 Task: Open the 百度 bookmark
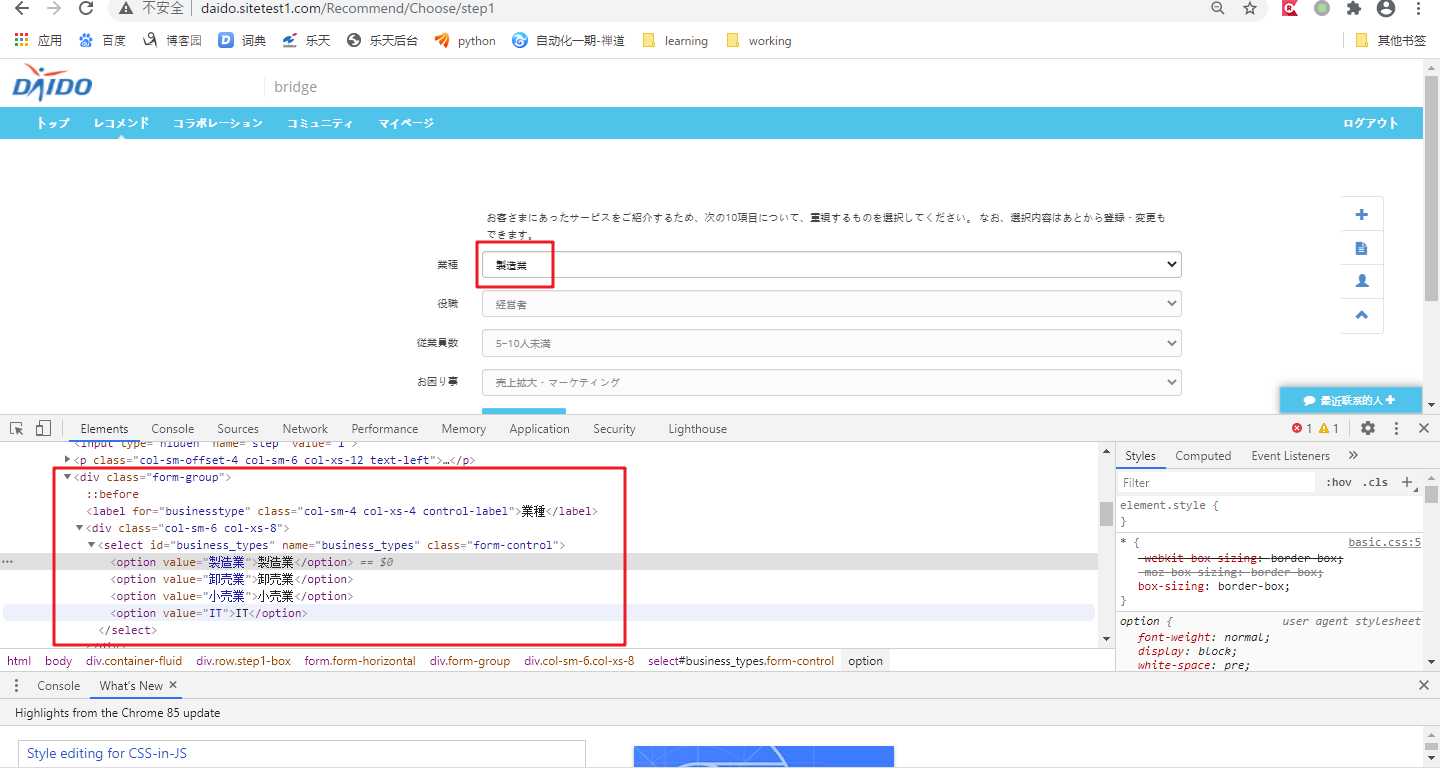click(x=102, y=41)
